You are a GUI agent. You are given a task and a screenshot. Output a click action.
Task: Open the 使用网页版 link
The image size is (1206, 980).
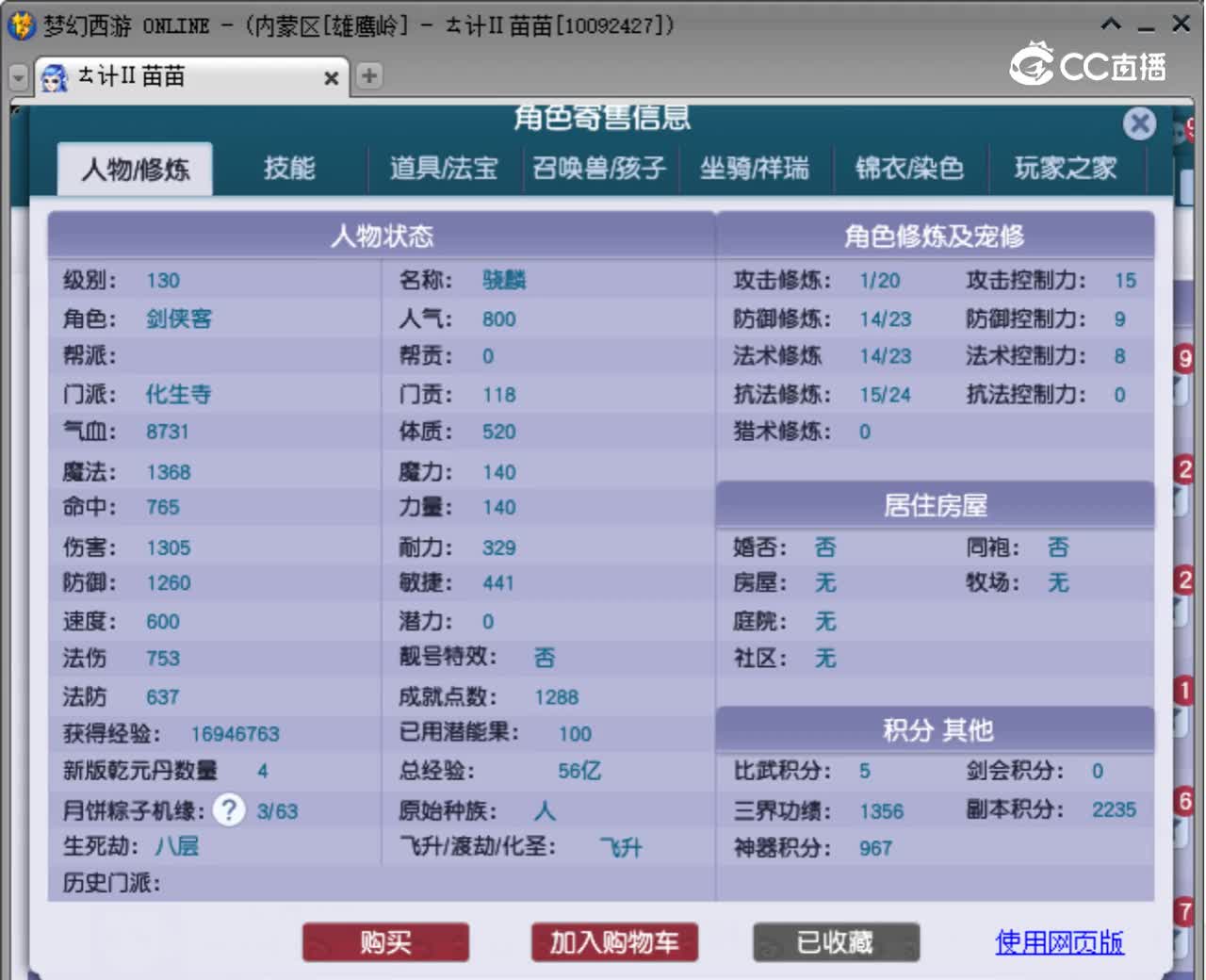(x=1059, y=941)
